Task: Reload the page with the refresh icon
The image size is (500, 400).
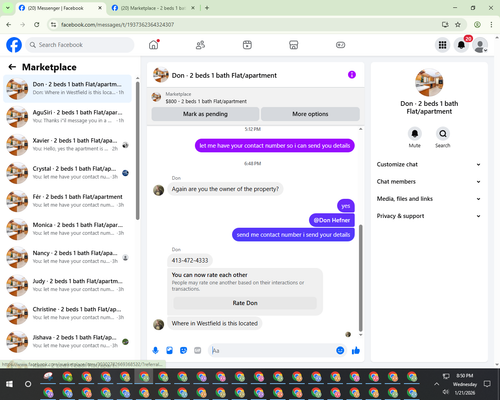Action: [37, 25]
